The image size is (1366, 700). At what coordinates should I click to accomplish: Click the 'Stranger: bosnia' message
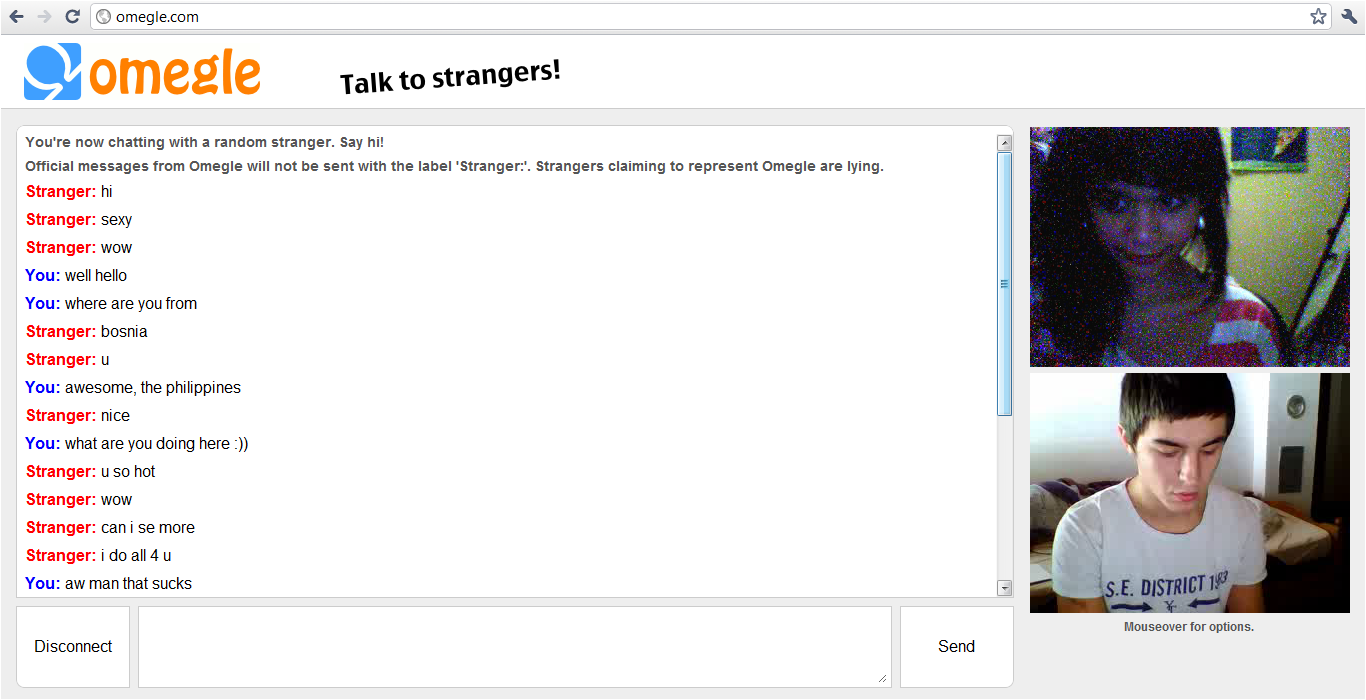[87, 332]
